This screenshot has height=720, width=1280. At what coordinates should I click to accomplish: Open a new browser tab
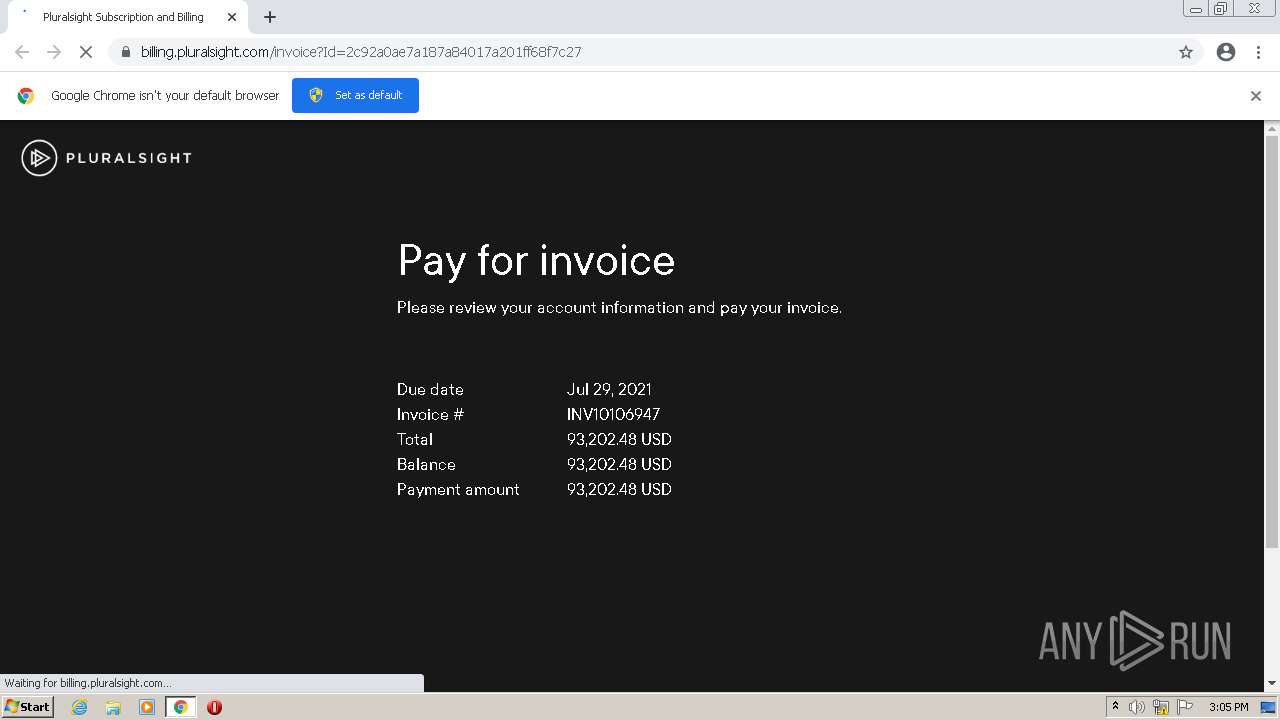[270, 17]
